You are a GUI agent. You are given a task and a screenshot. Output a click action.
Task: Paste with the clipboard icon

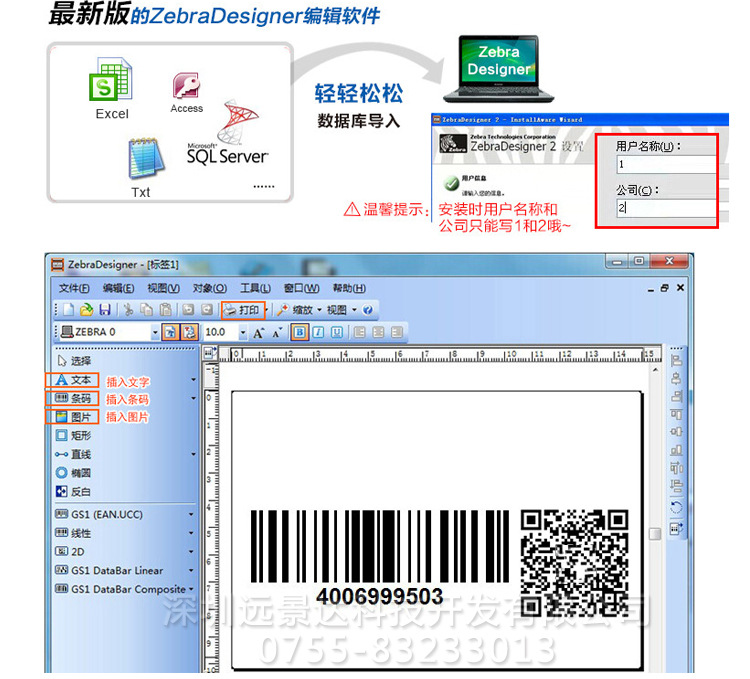click(x=165, y=310)
